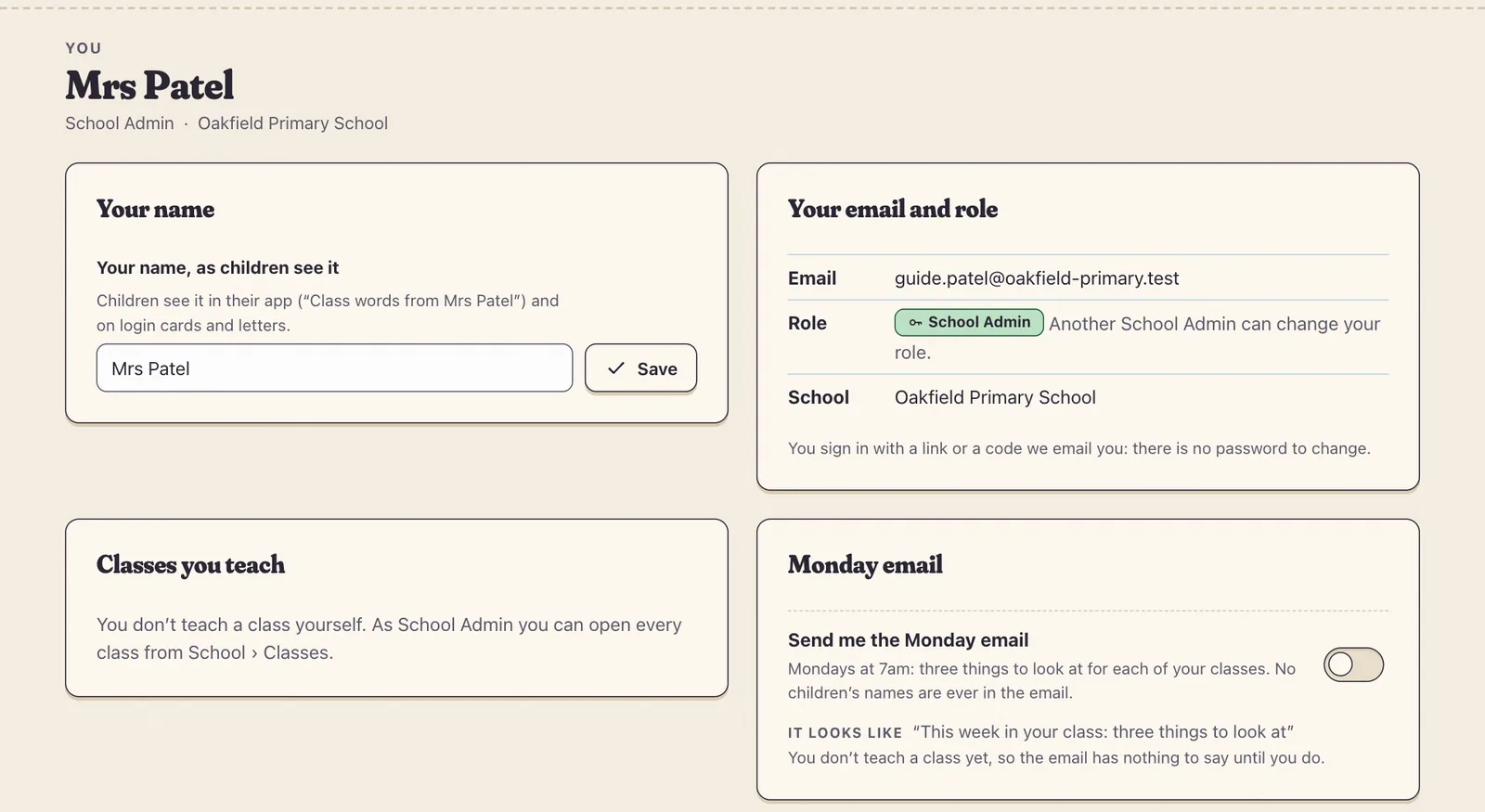This screenshot has height=812, width=1485.
Task: Click the 'Classes you teach' heading
Action: [190, 565]
